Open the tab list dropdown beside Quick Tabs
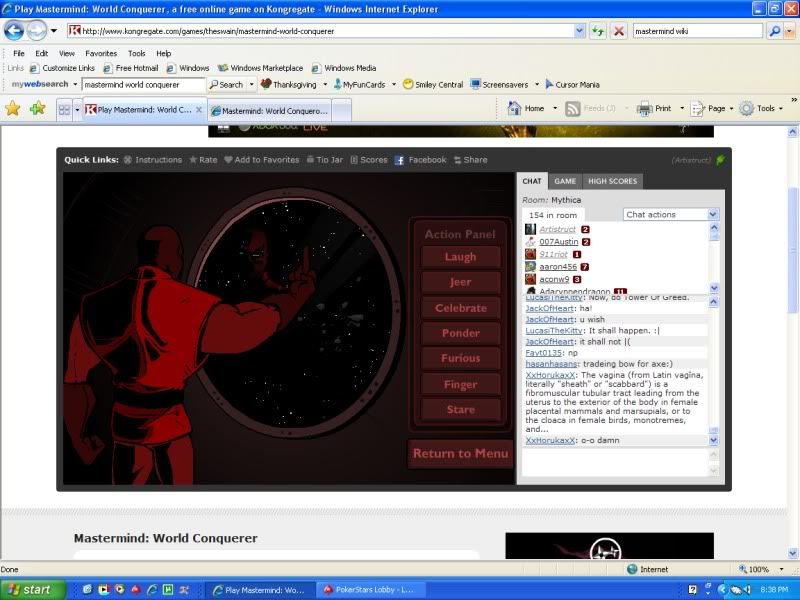The image size is (800, 600). click(x=77, y=110)
